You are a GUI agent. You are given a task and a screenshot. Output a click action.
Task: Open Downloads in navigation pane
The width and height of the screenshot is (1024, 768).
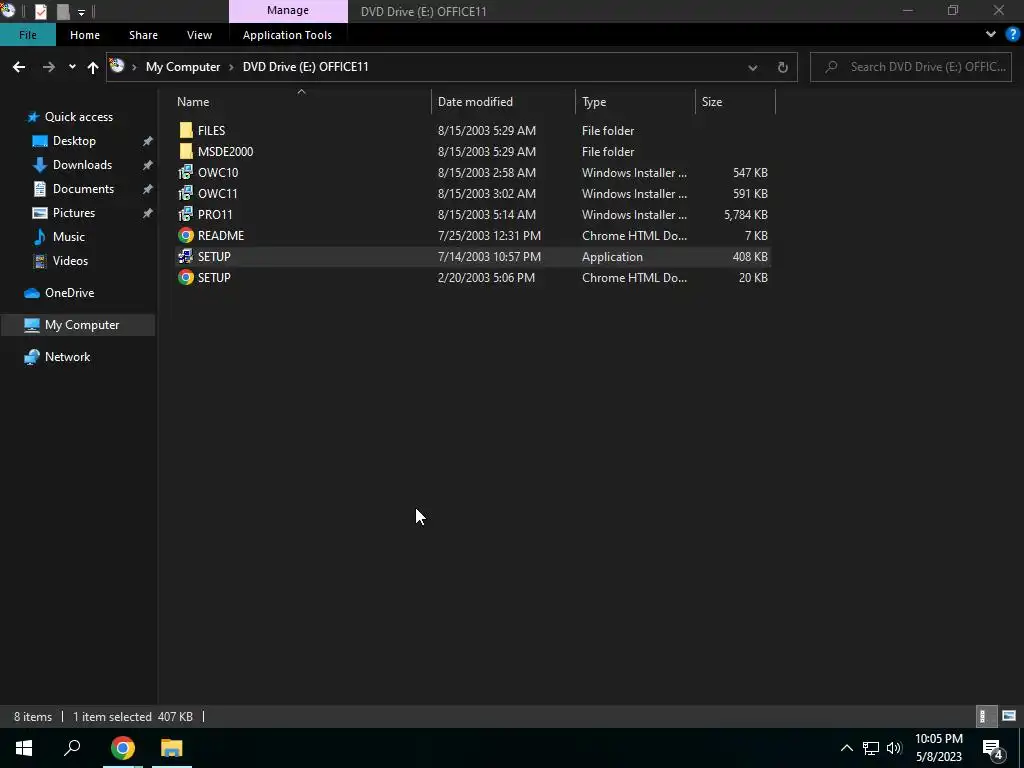(x=82, y=165)
